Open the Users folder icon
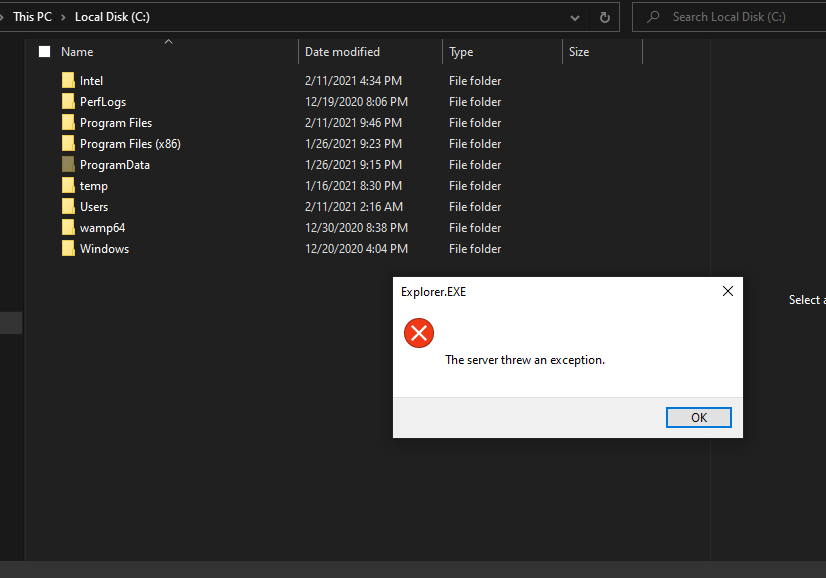 point(67,206)
